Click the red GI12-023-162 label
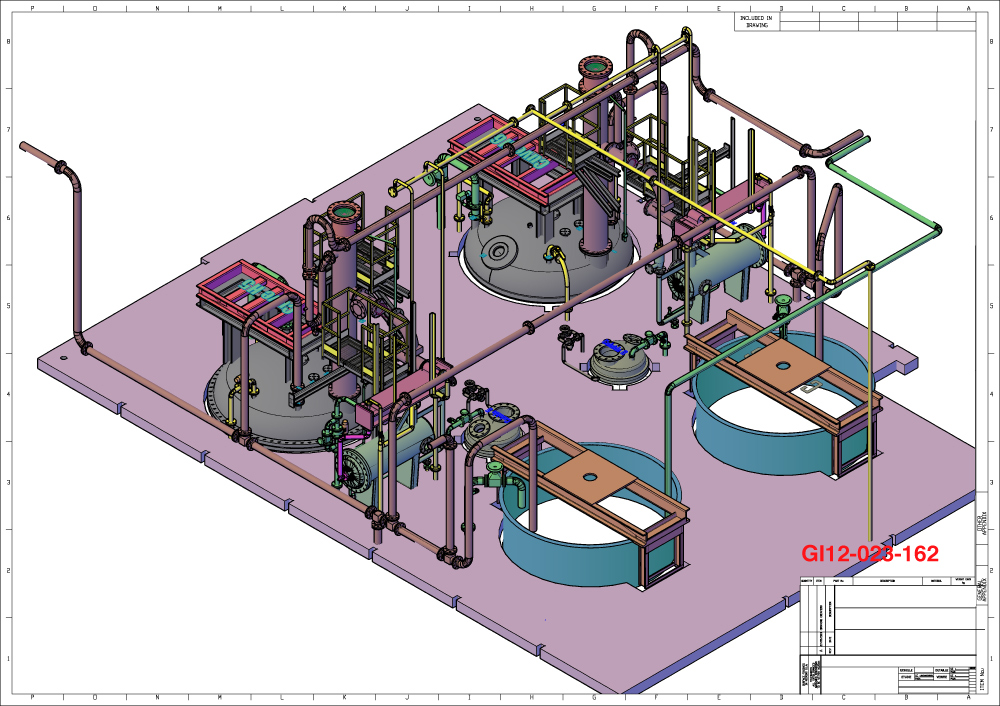 coord(870,552)
